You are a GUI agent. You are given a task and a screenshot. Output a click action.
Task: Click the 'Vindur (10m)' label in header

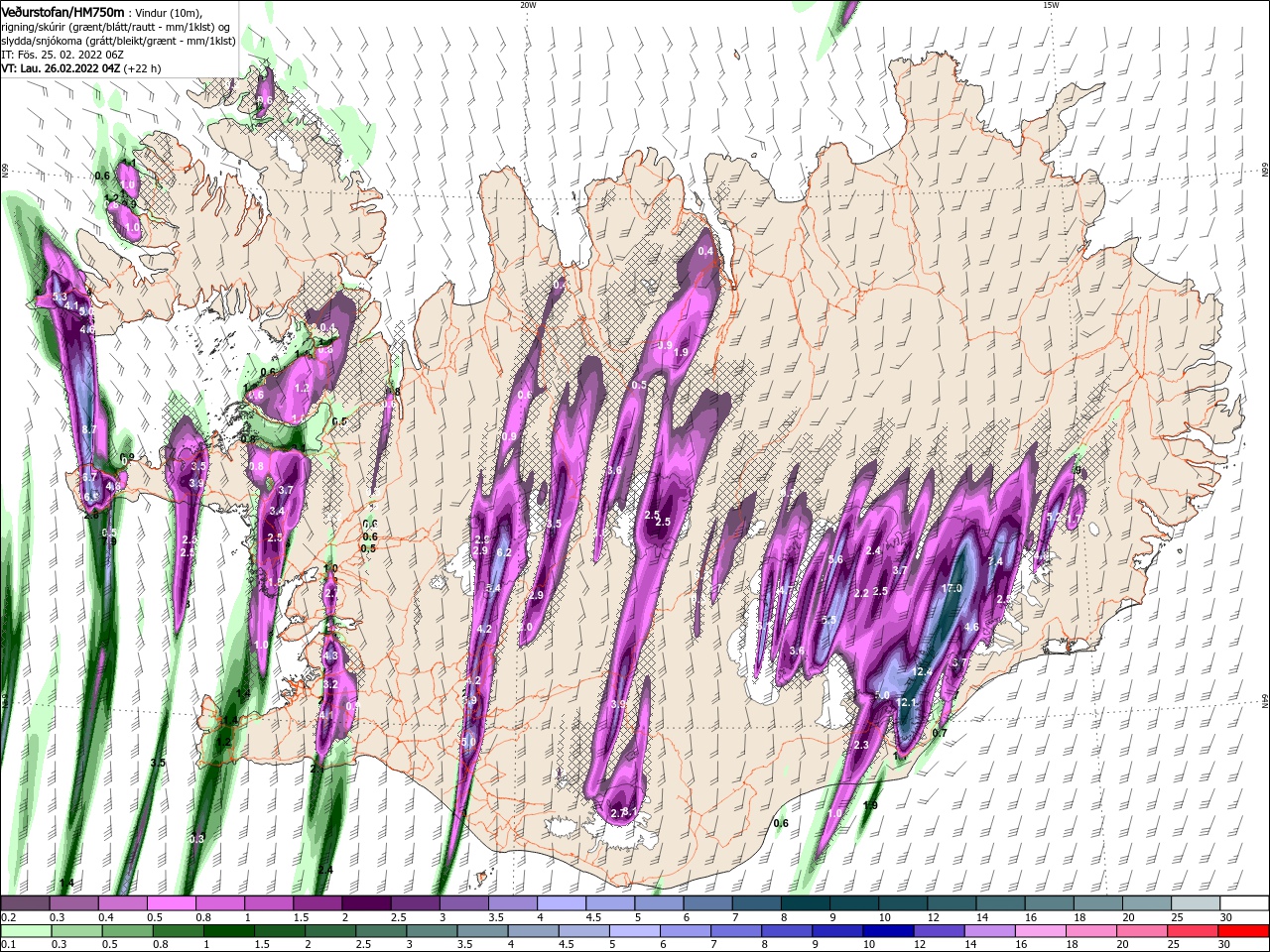168,12
